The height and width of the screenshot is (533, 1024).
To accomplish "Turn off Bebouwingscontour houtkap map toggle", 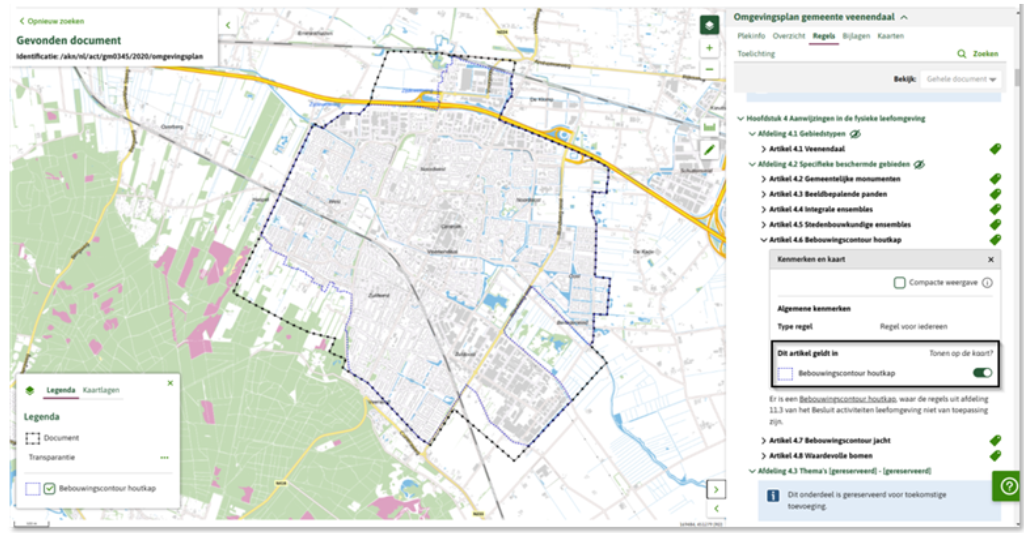I will 982,373.
